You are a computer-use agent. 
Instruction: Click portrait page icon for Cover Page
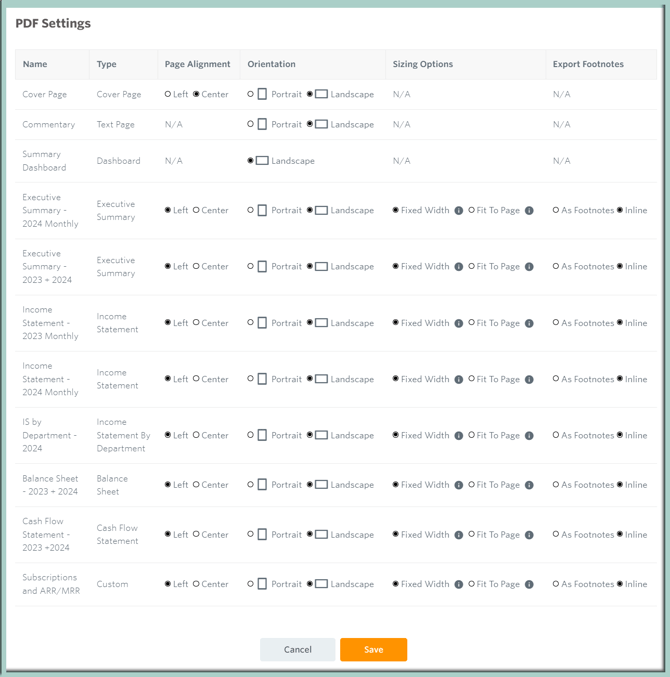[262, 94]
